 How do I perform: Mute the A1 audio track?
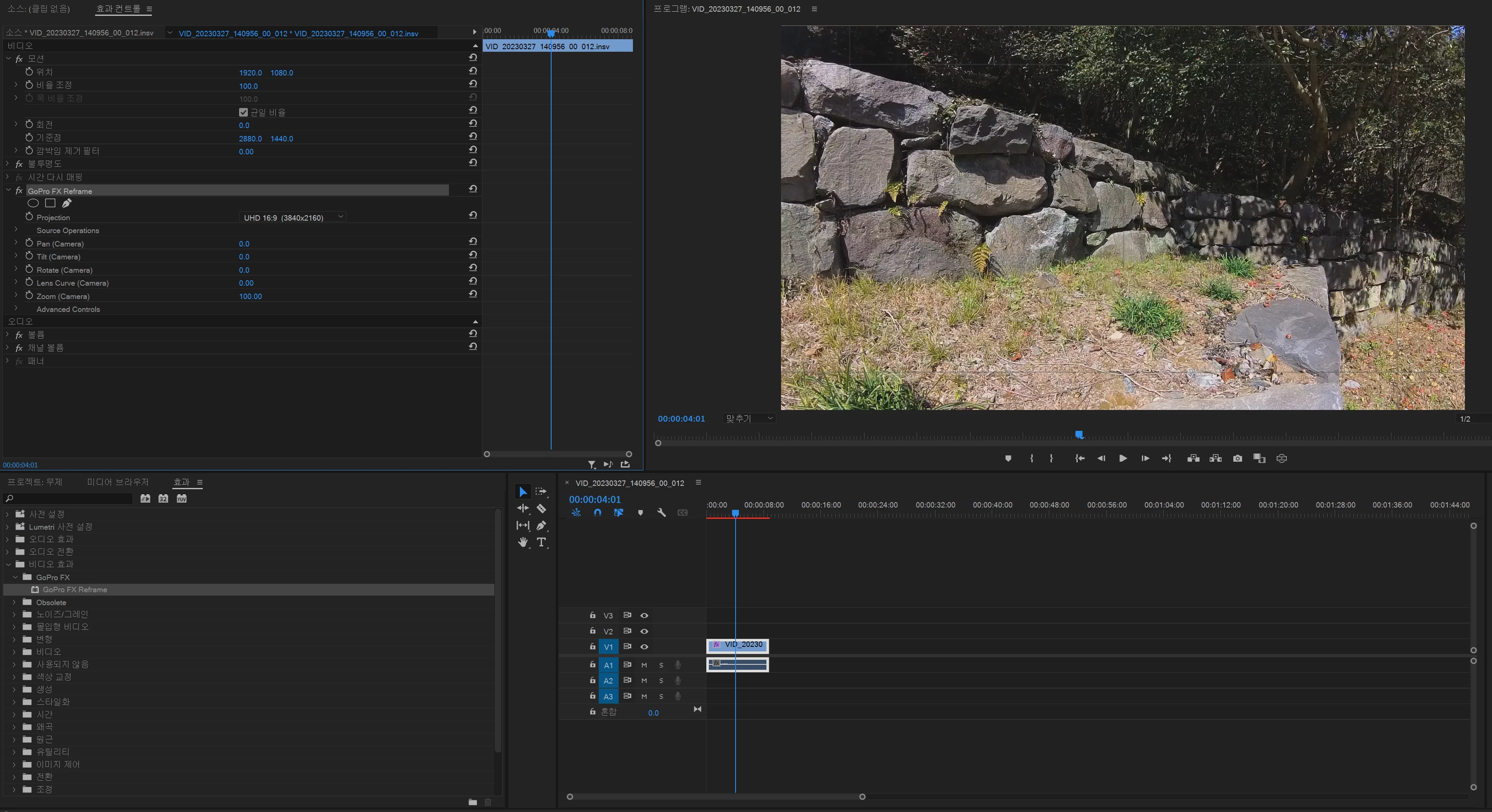click(644, 665)
